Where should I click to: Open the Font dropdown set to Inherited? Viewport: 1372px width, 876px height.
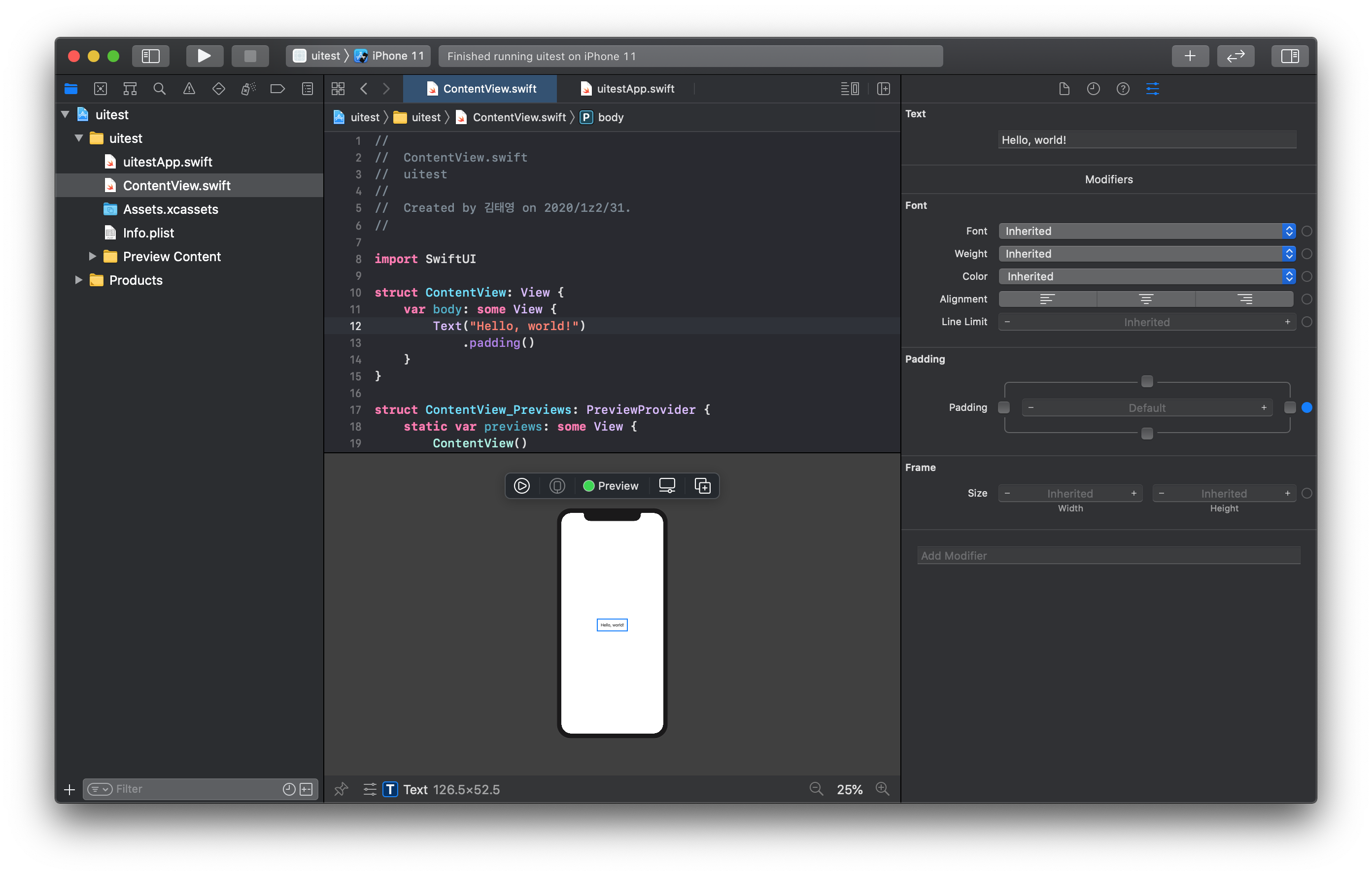[1146, 231]
